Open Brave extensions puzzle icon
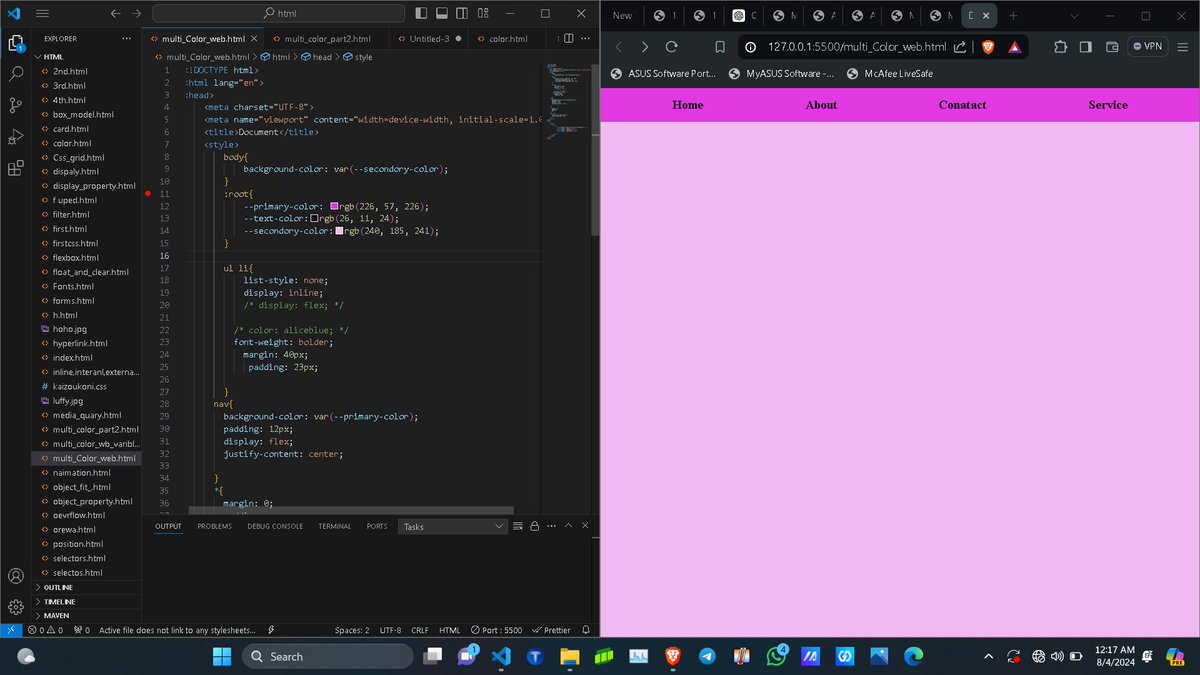 pyautogui.click(x=1060, y=47)
